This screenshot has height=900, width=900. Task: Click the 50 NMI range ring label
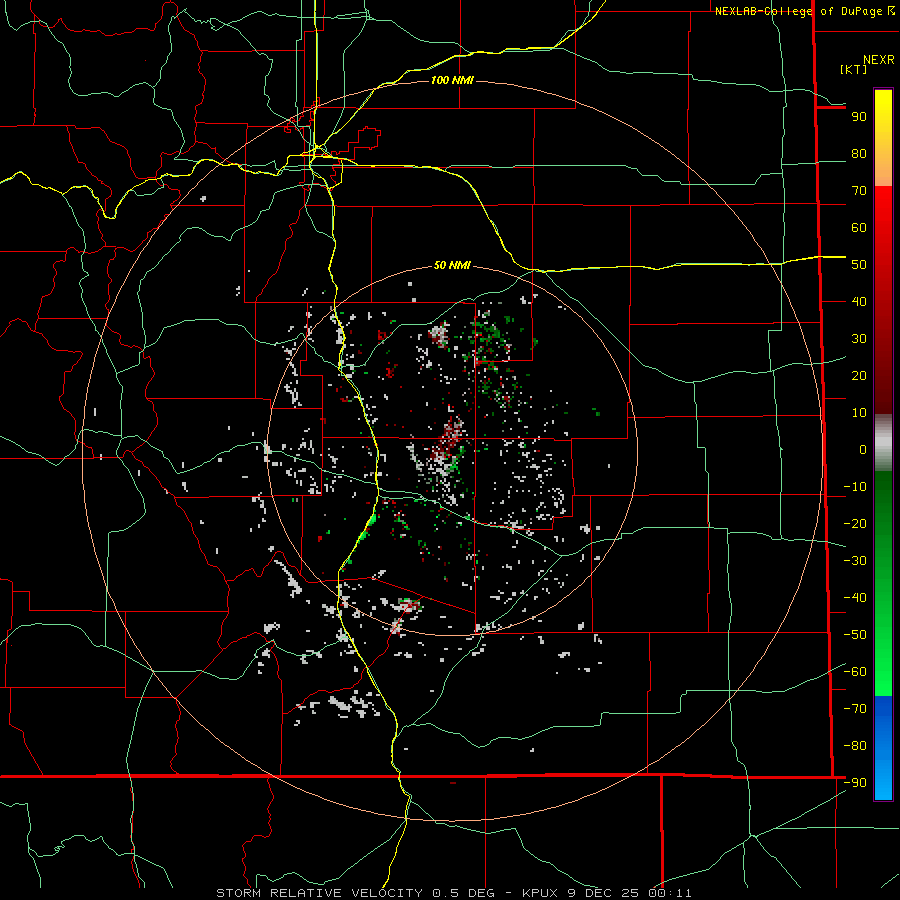click(452, 265)
